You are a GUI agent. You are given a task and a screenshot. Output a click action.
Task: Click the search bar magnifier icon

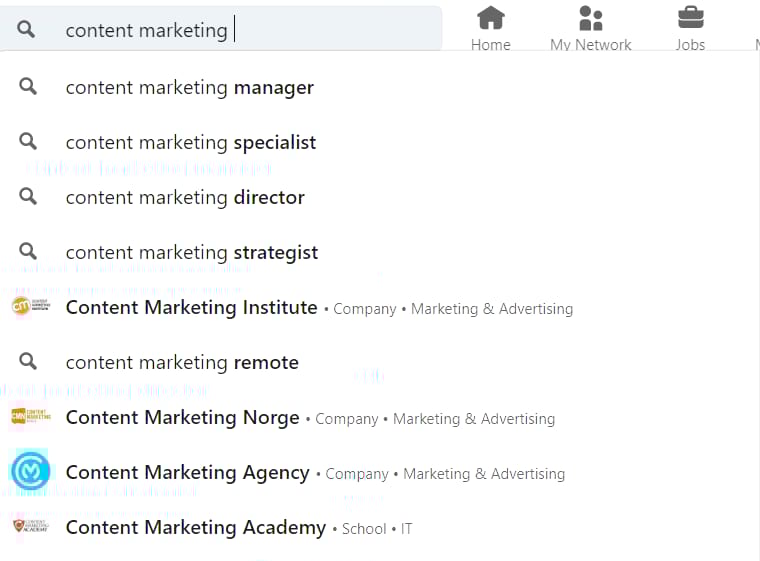(26, 30)
